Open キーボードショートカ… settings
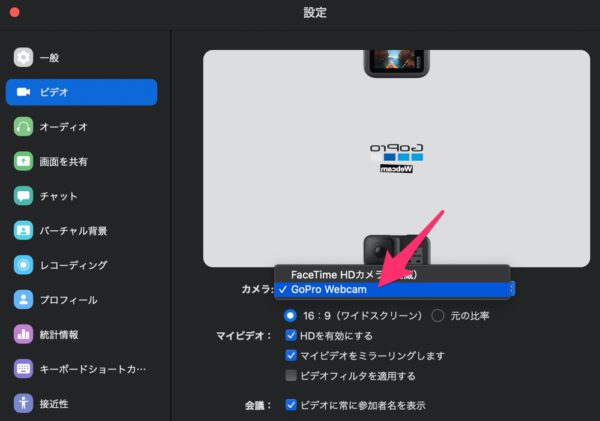This screenshot has height=421, width=600. pos(81,369)
